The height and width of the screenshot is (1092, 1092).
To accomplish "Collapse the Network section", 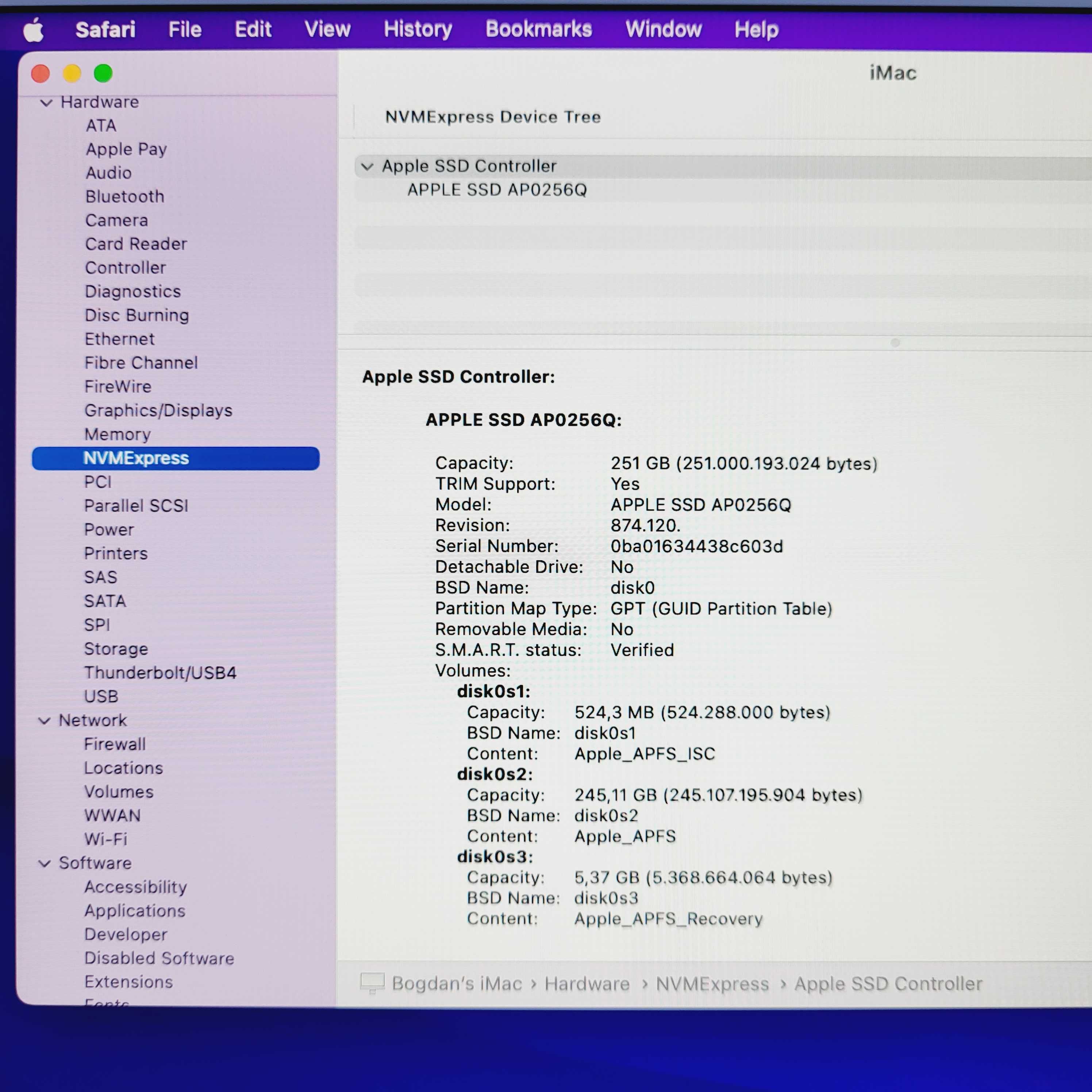I will tap(45, 721).
